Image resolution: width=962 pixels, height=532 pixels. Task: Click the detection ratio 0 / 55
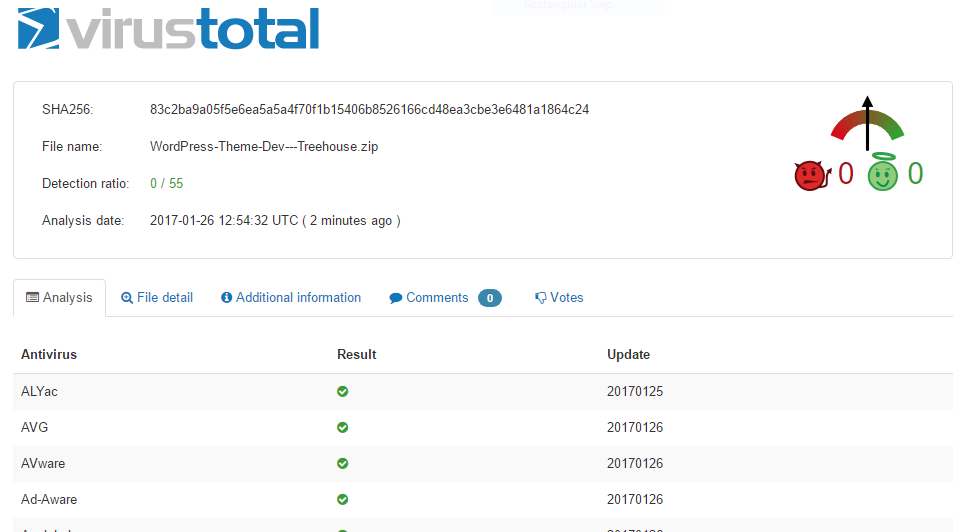pos(166,183)
